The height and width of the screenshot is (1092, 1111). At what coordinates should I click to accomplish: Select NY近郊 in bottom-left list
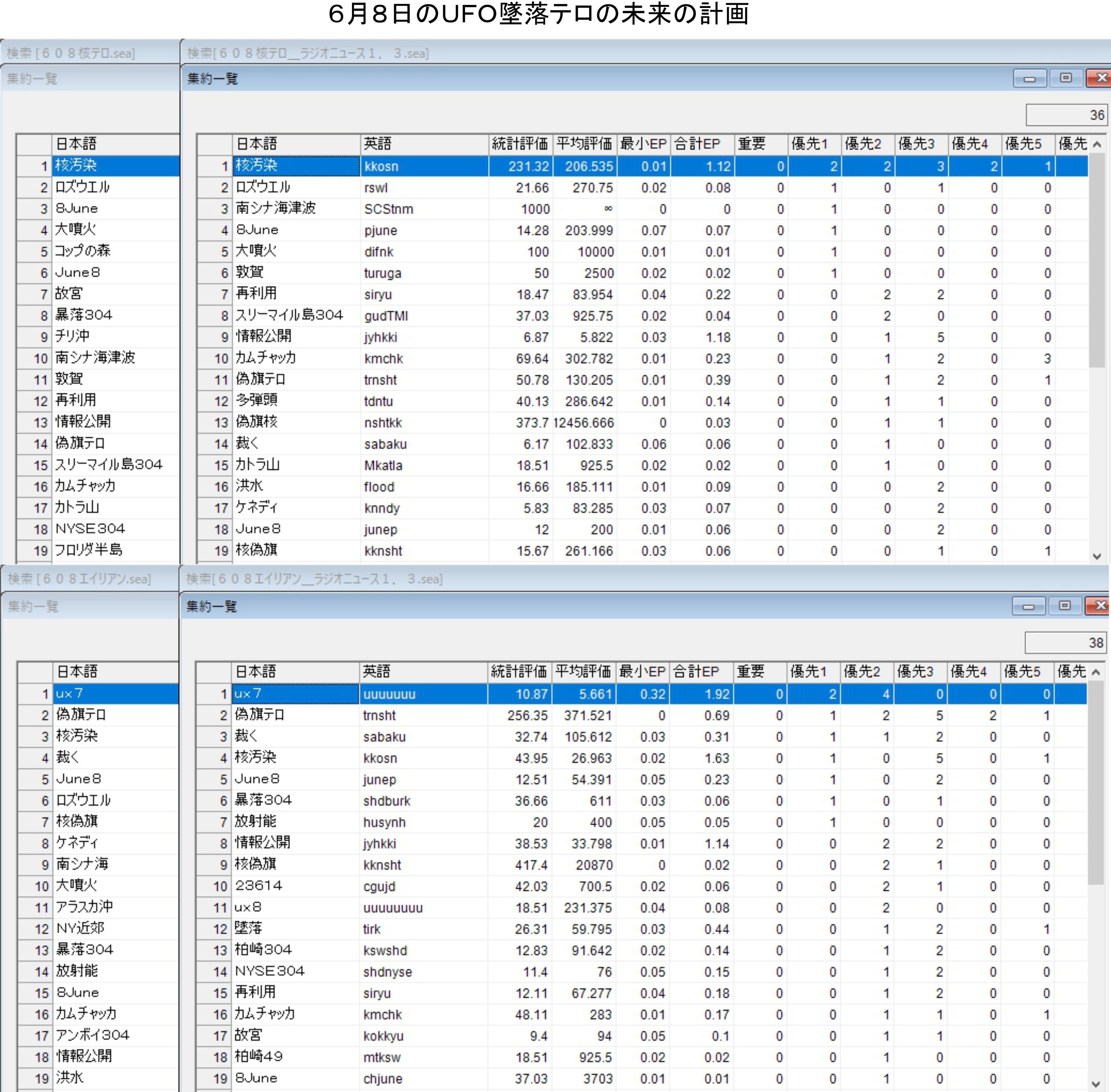(98, 928)
